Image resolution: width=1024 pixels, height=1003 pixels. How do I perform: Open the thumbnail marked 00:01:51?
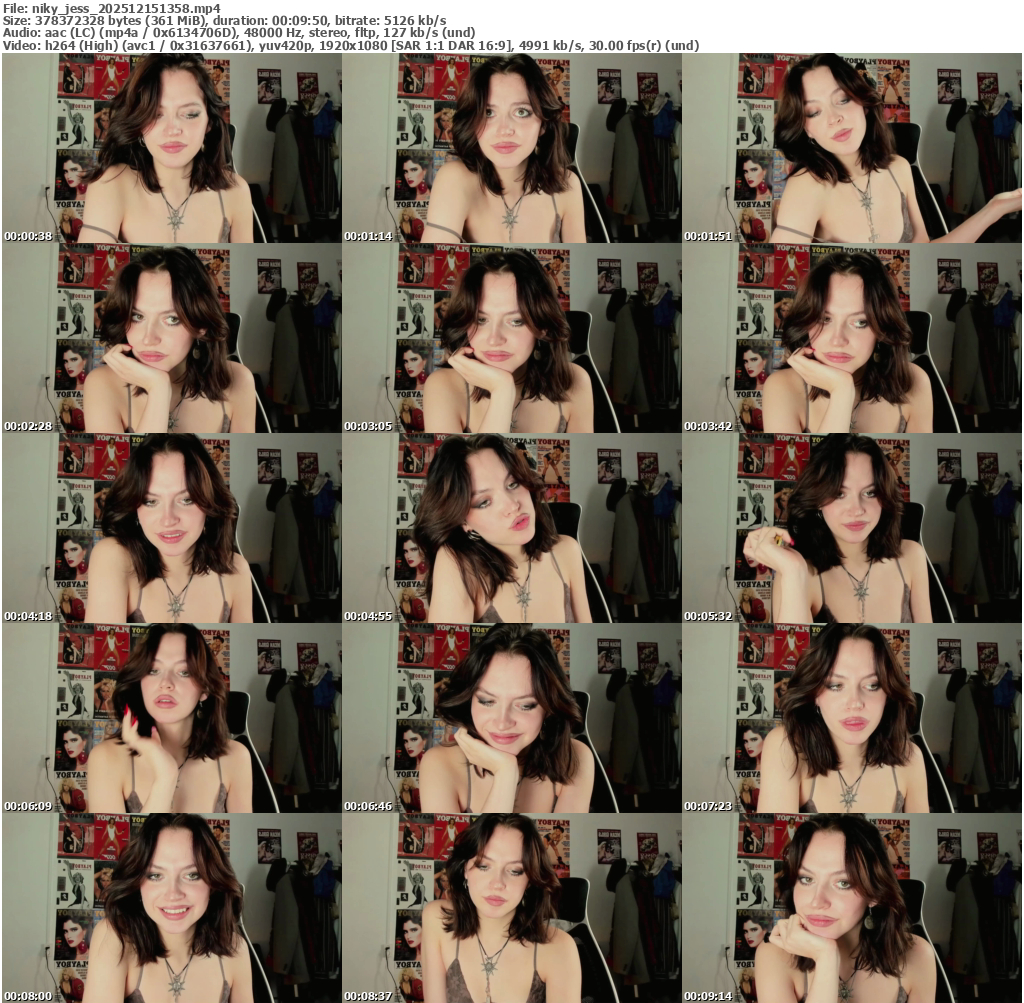[851, 148]
